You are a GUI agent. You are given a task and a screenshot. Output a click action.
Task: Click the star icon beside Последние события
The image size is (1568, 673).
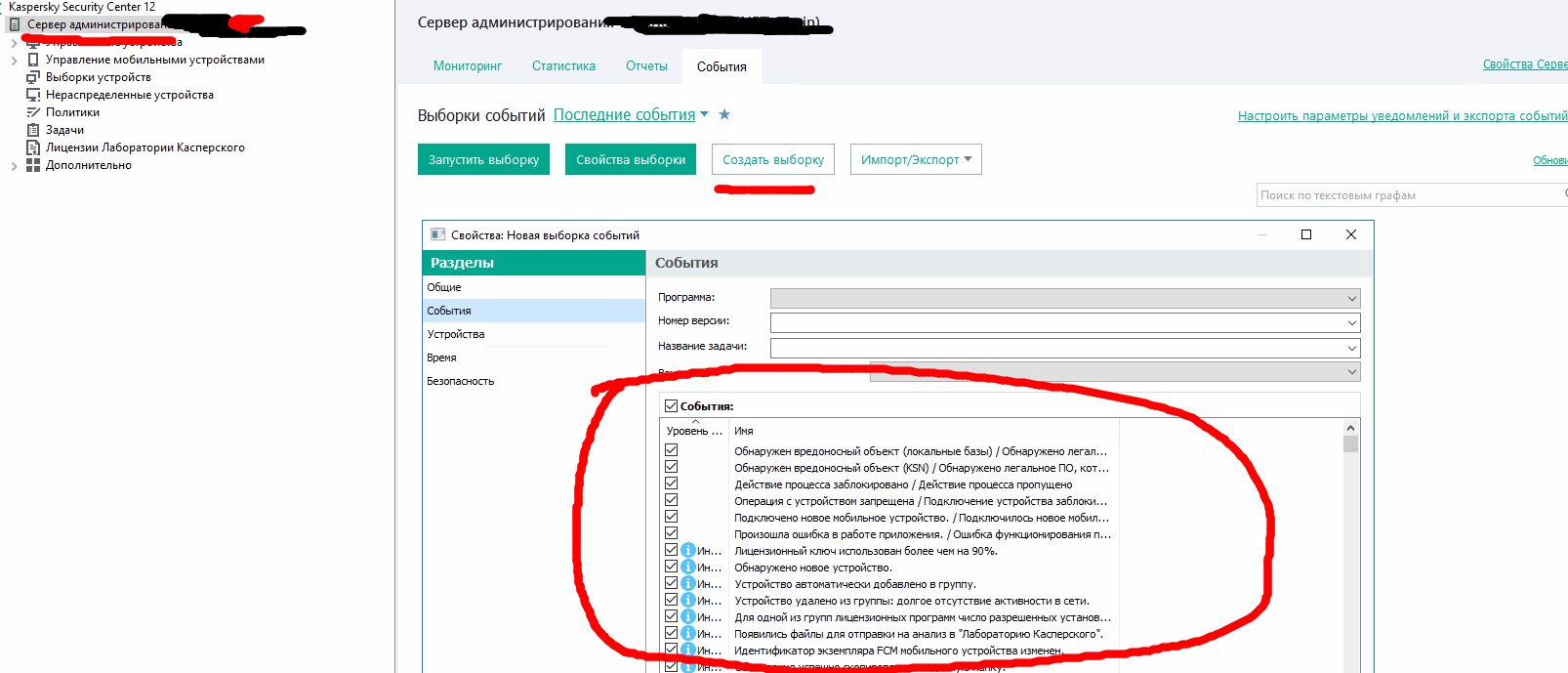[724, 114]
